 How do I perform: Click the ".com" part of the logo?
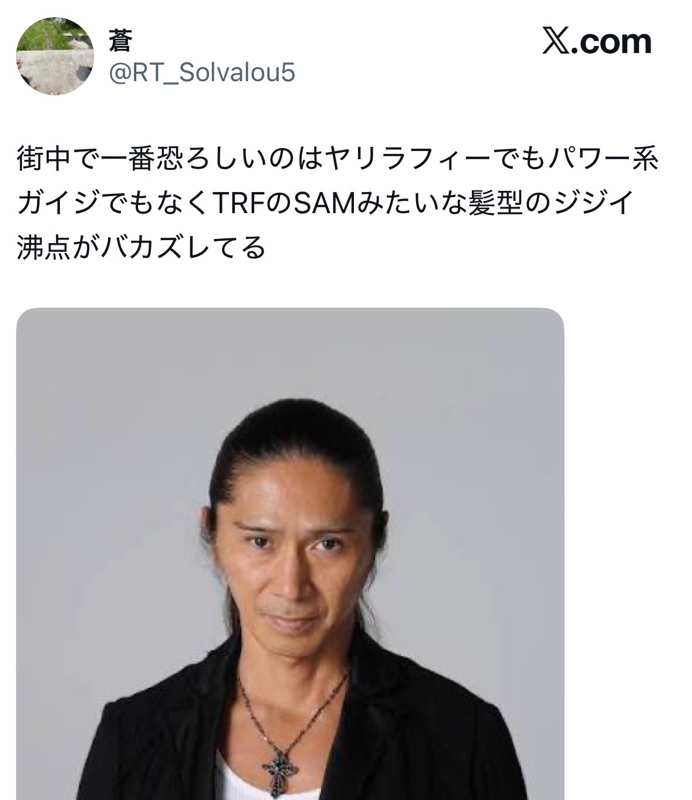pyautogui.click(x=612, y=42)
